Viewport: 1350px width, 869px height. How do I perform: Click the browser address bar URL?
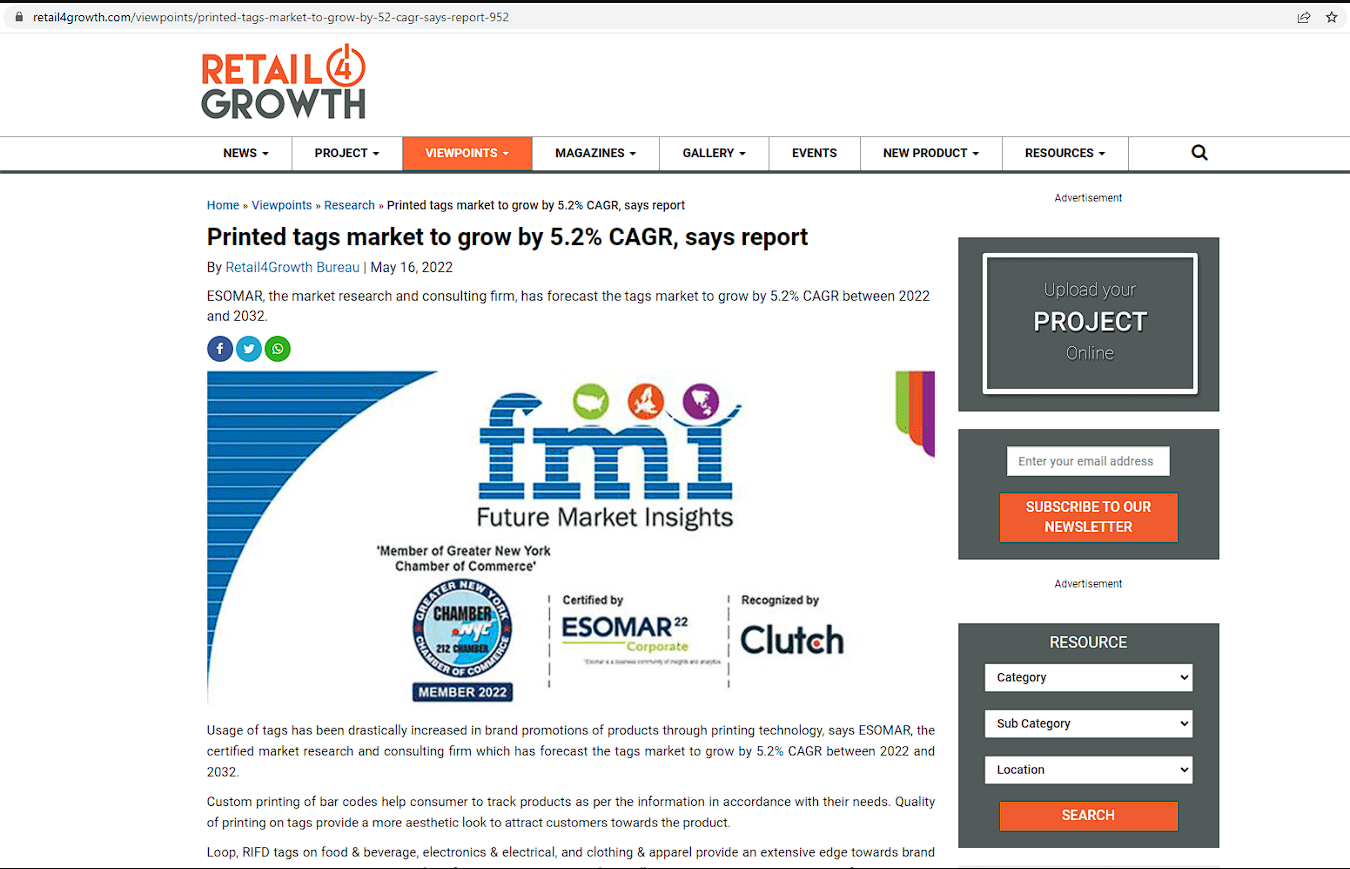(x=270, y=17)
